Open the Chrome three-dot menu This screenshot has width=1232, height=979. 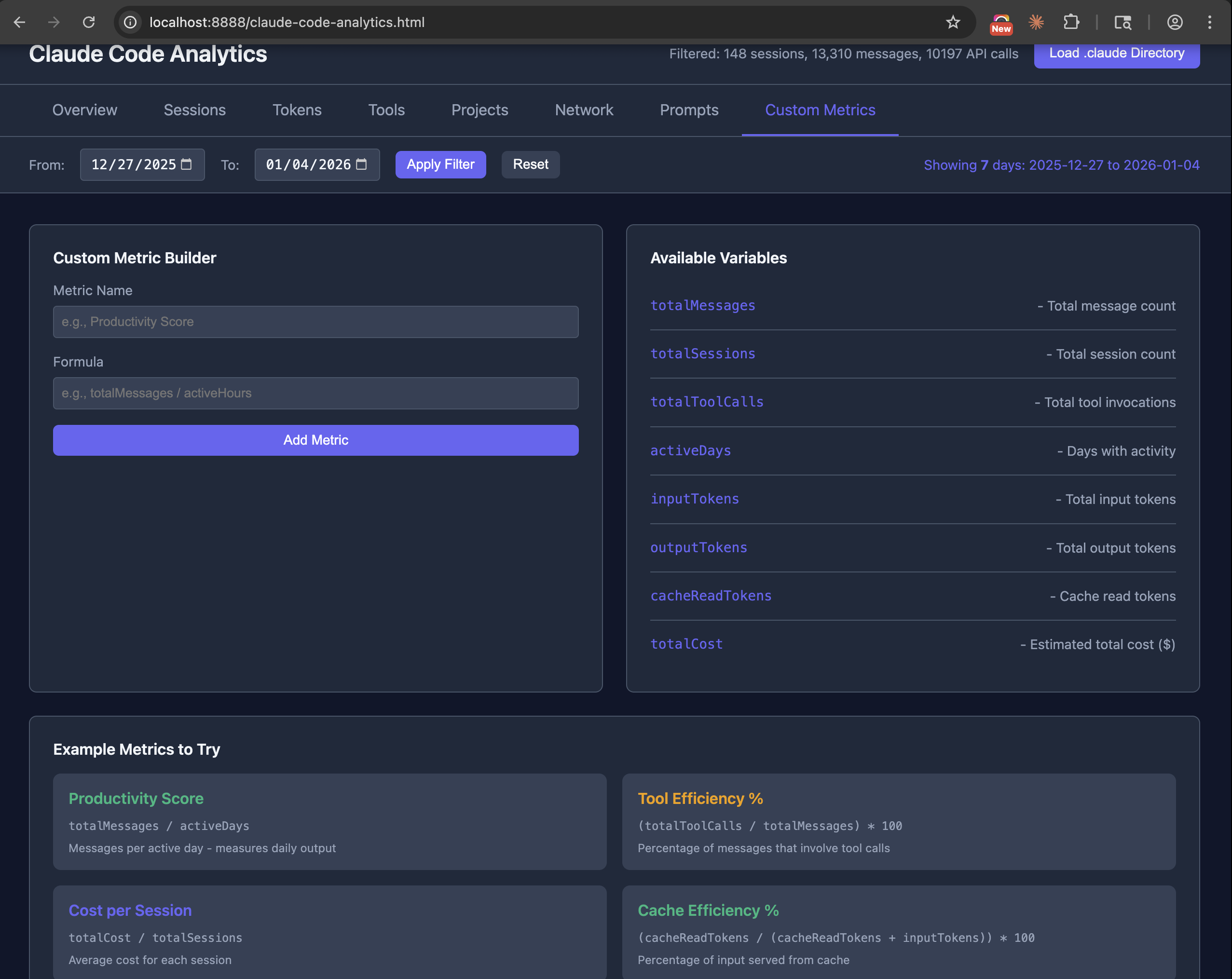click(x=1210, y=22)
